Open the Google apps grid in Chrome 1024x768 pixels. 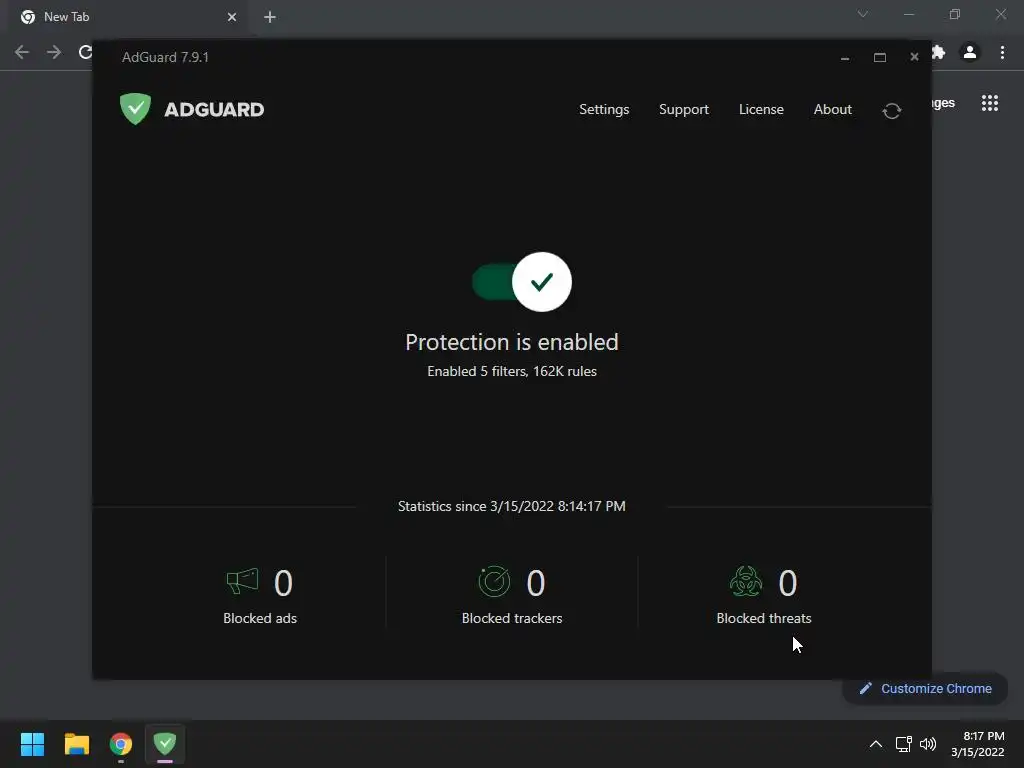[x=989, y=103]
